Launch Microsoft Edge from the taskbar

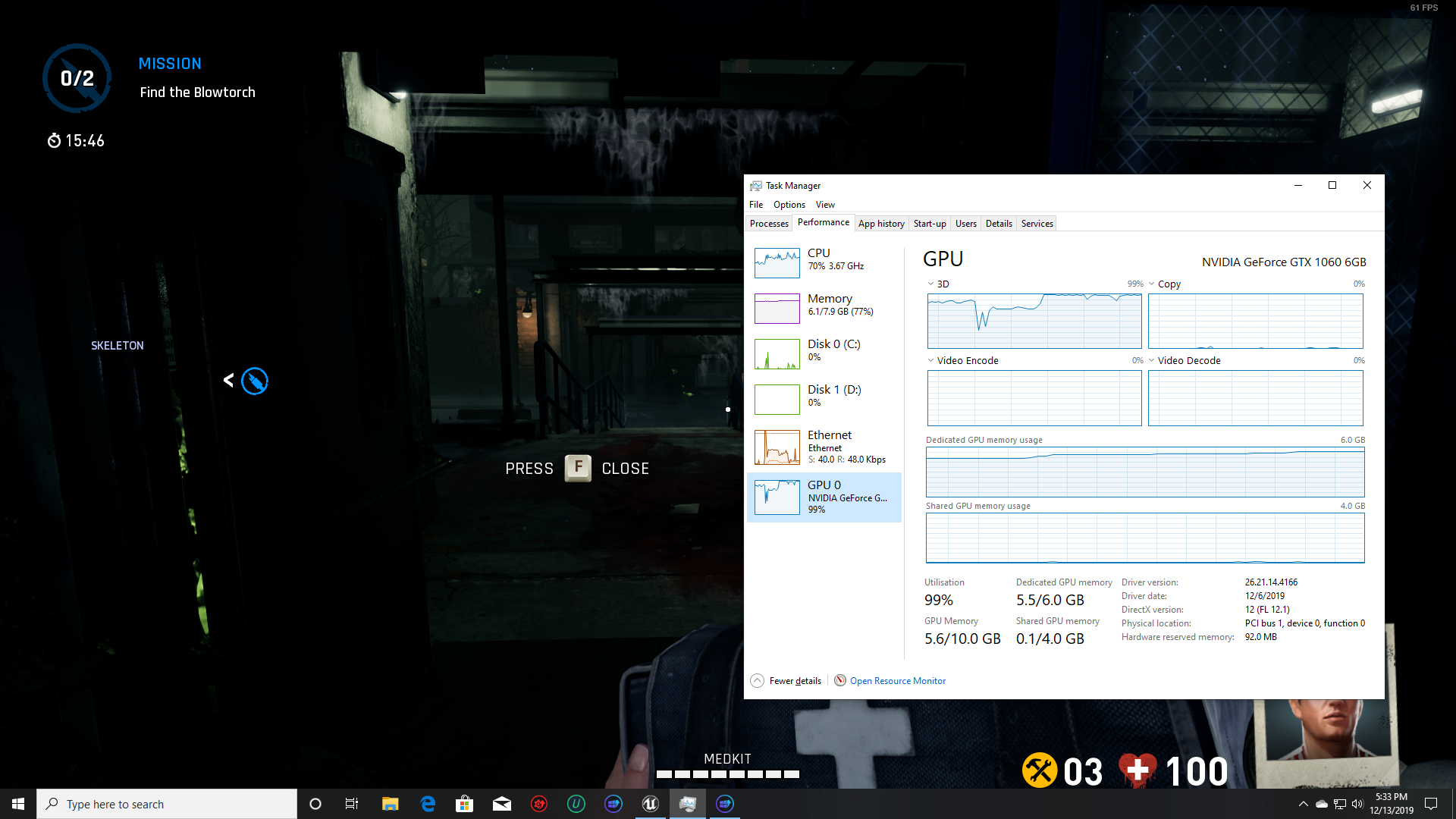point(428,804)
